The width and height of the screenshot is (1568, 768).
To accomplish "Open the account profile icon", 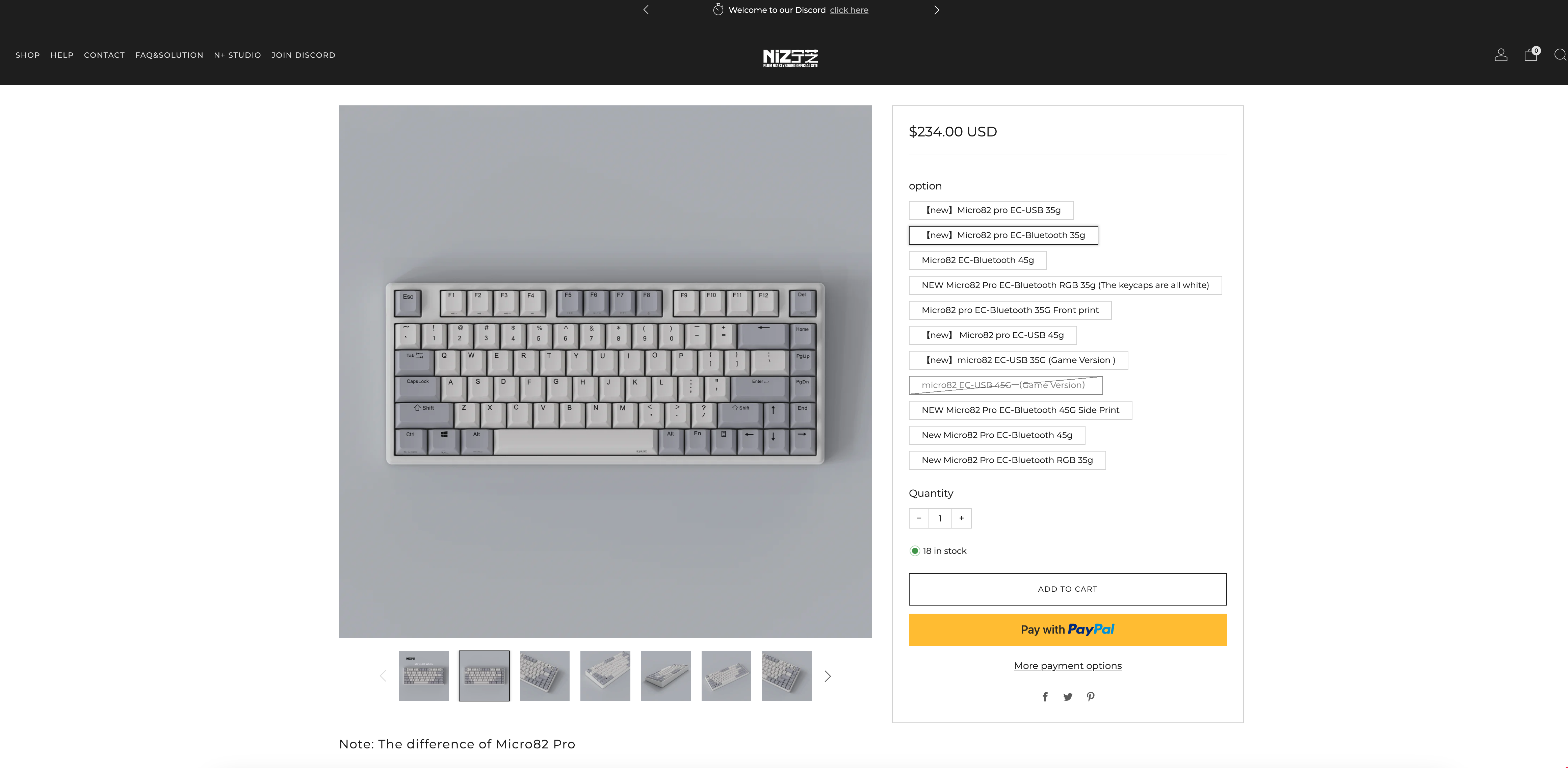I will click(x=1500, y=55).
